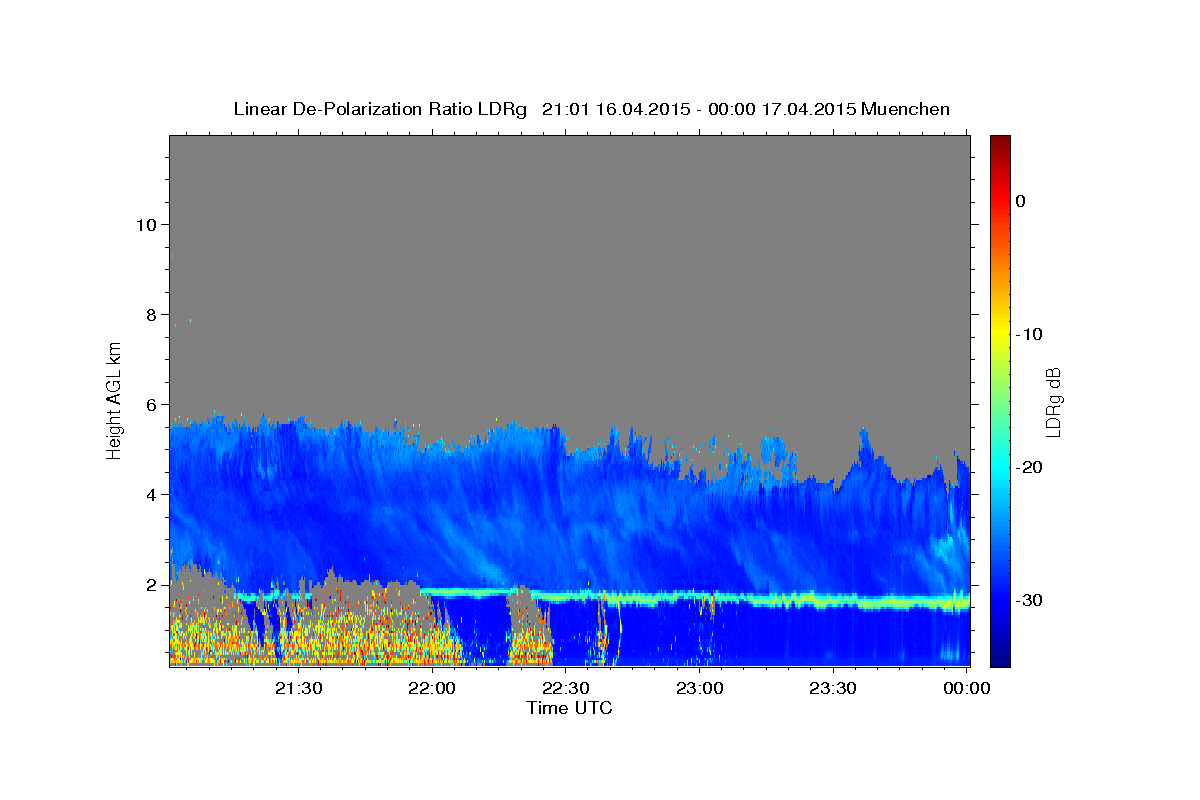Click the colorbar value label -30
This screenshot has width=1200, height=800.
[x=1030, y=600]
